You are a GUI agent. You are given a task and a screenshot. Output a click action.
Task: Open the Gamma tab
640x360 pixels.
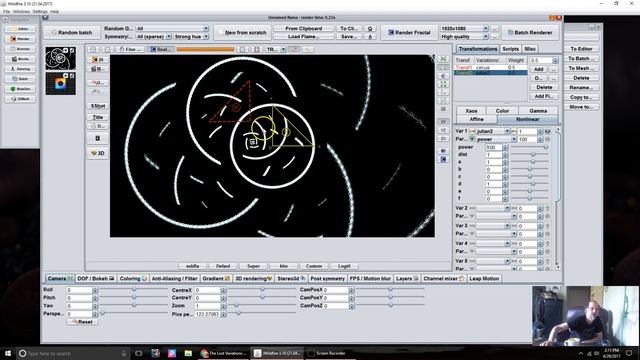coord(538,111)
